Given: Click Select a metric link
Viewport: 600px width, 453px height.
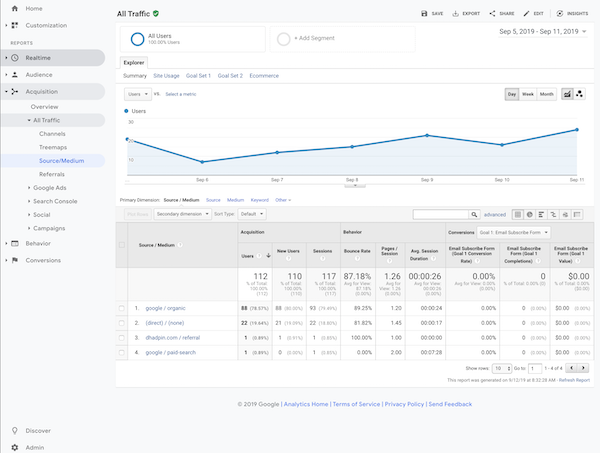Looking at the screenshot, I should (181, 94).
